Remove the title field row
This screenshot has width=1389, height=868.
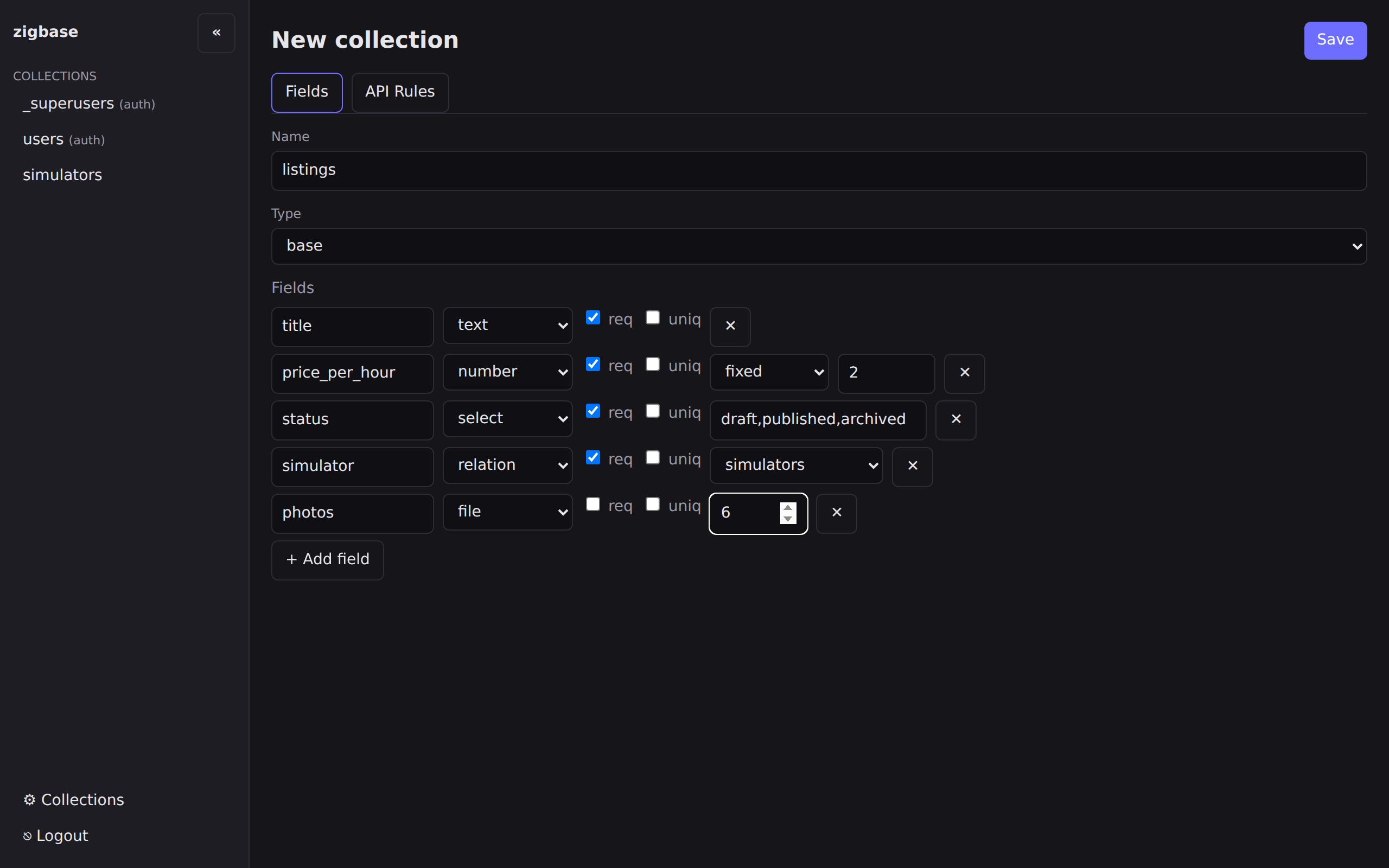coord(730,326)
